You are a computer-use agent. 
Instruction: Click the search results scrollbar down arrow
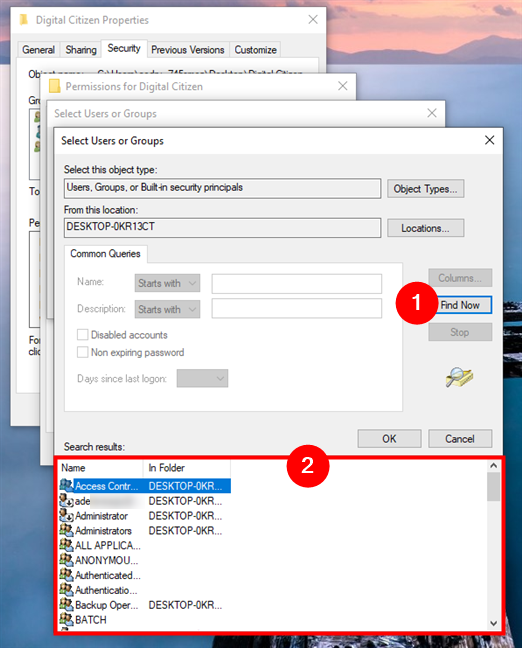[x=493, y=623]
